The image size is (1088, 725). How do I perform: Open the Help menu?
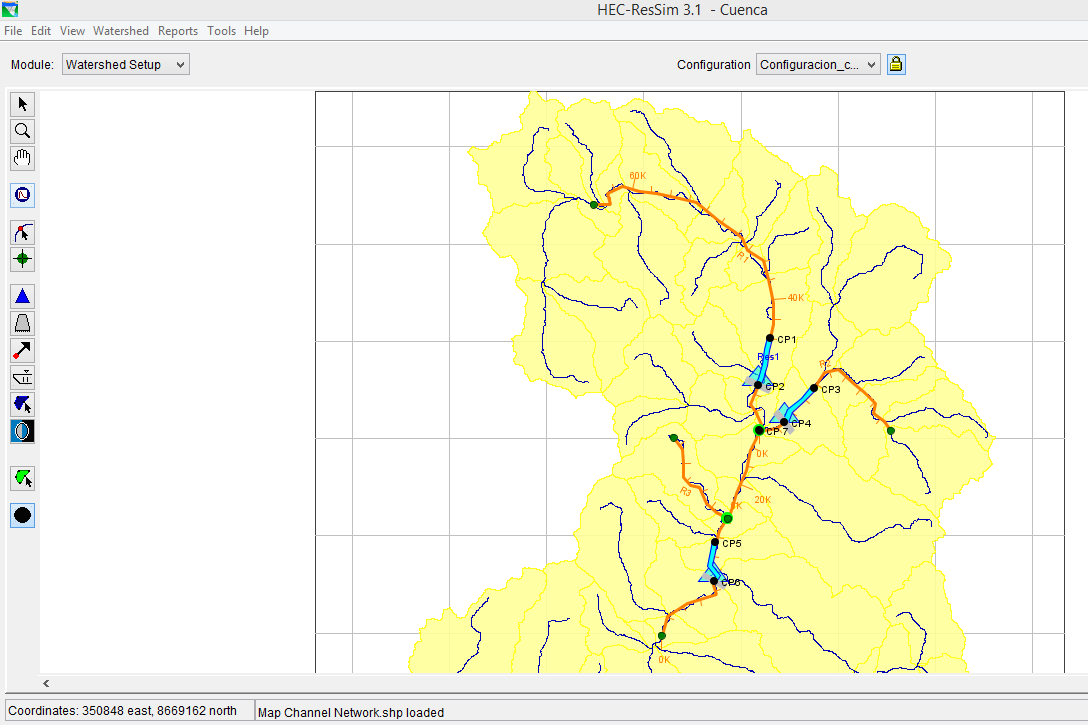click(256, 31)
